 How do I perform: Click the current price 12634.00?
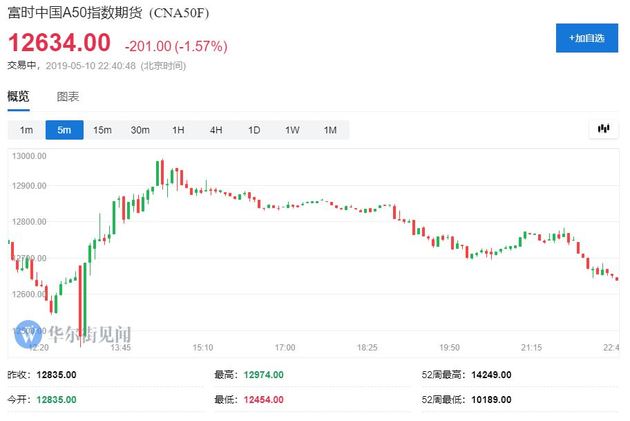(x=59, y=43)
